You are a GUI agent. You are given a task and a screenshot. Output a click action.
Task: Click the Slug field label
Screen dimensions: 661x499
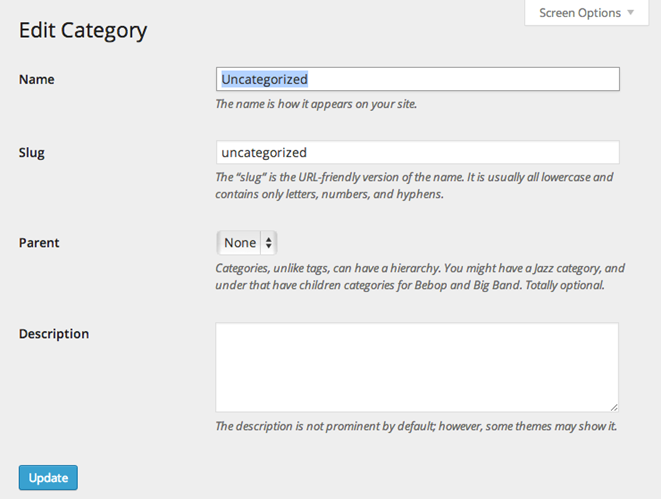32,152
